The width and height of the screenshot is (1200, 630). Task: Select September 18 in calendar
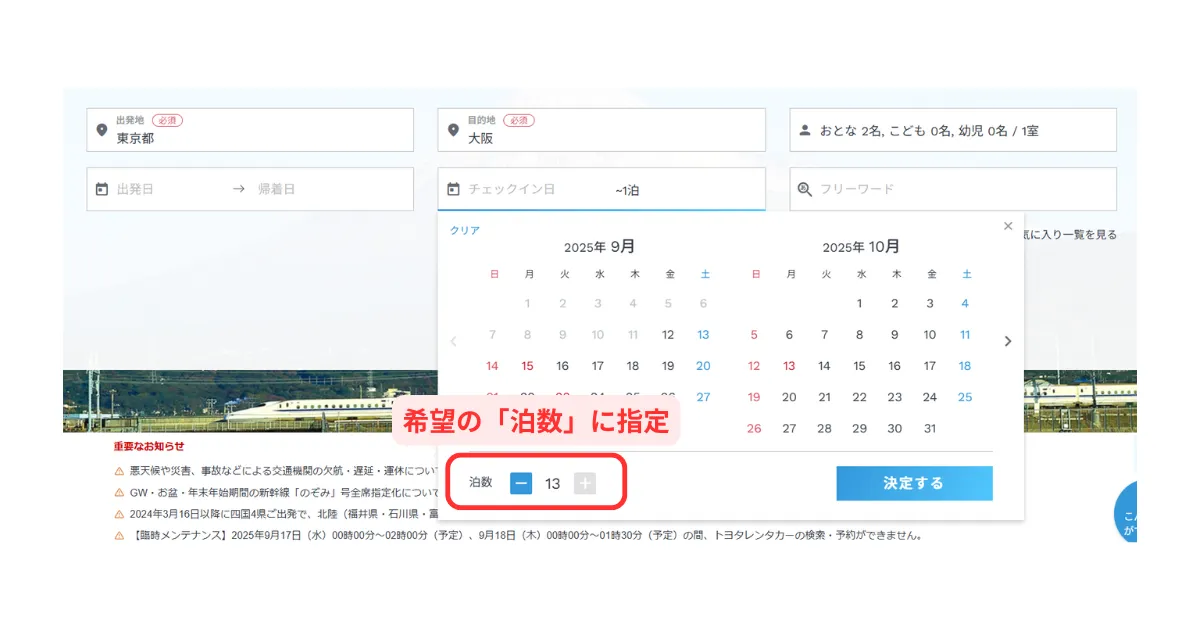633,366
